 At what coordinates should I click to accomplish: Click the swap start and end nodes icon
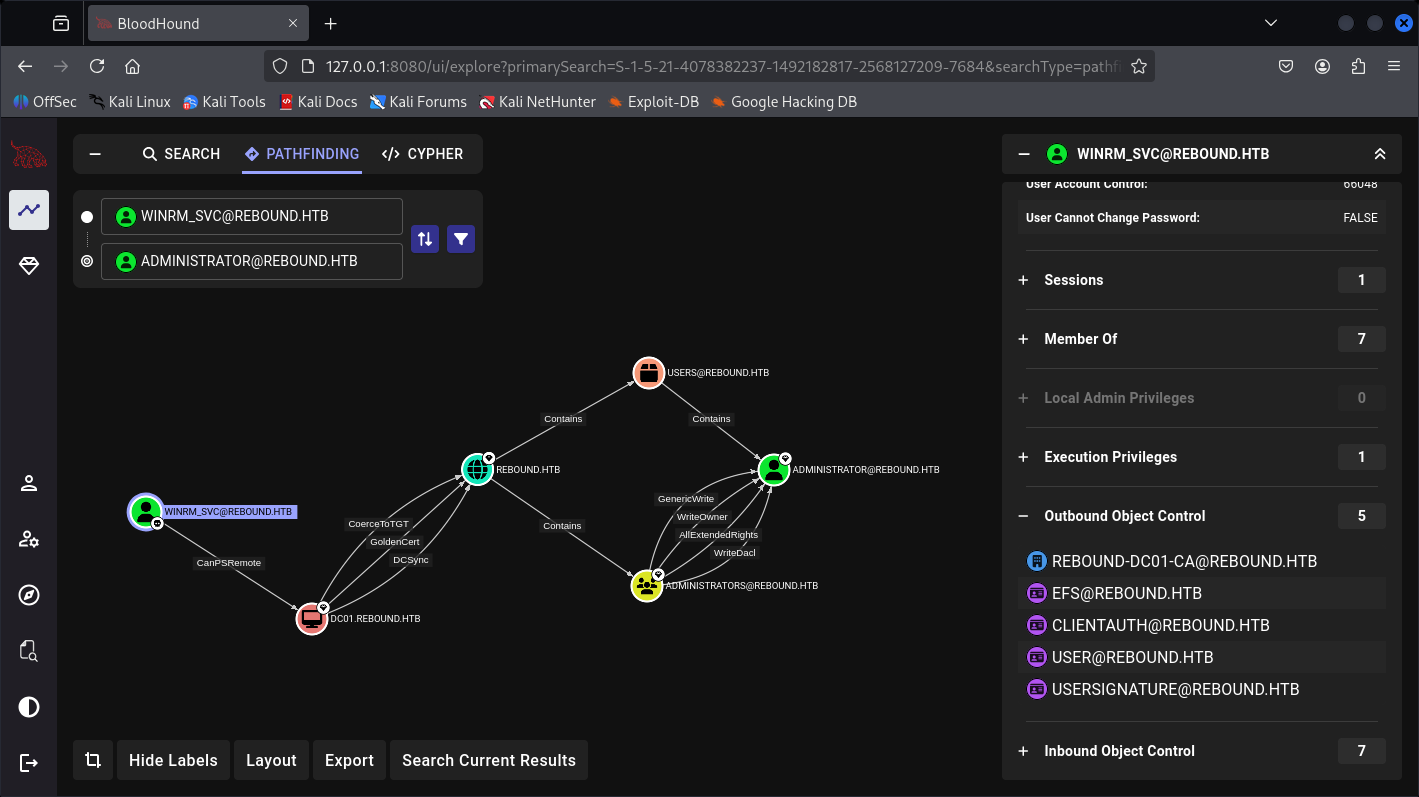point(425,239)
